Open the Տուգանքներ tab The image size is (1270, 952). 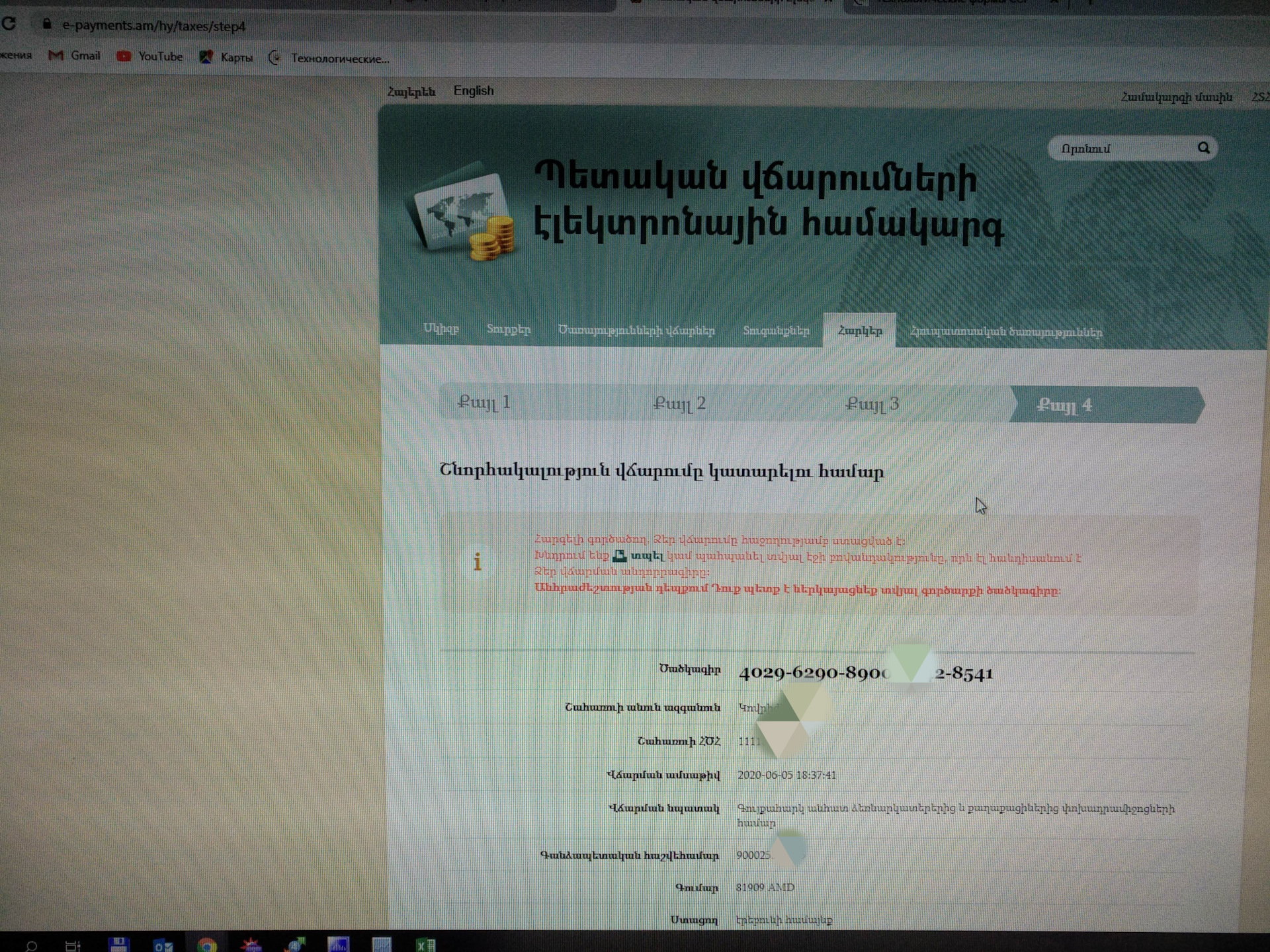776,331
